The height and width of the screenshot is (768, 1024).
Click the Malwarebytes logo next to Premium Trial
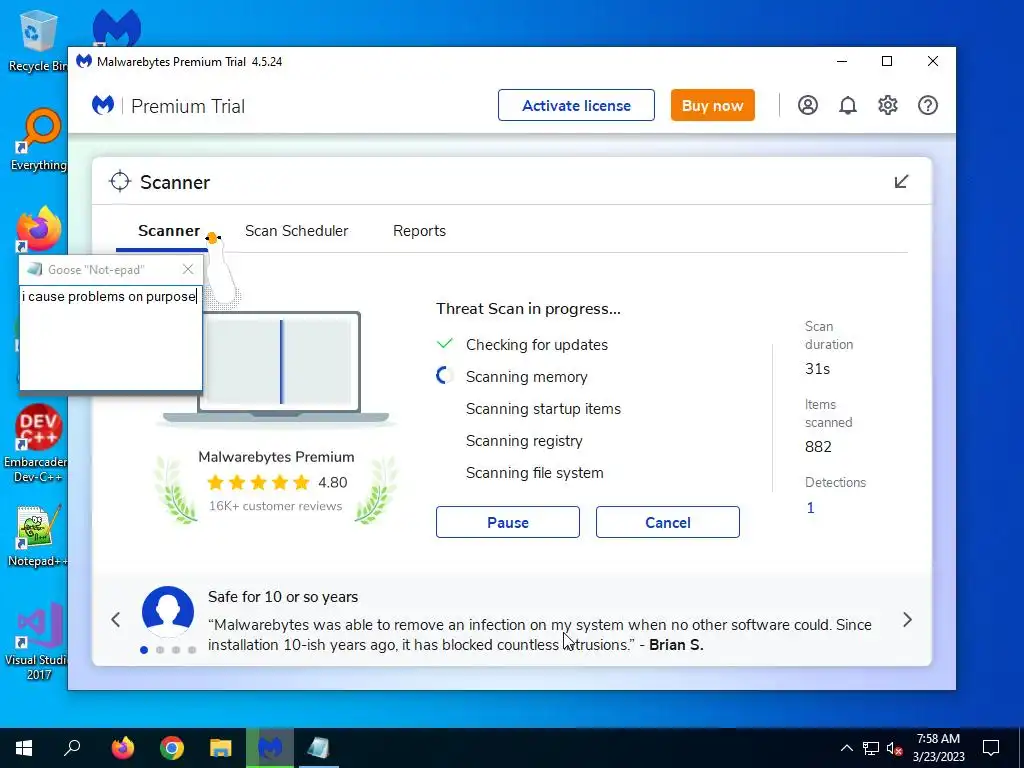point(103,105)
